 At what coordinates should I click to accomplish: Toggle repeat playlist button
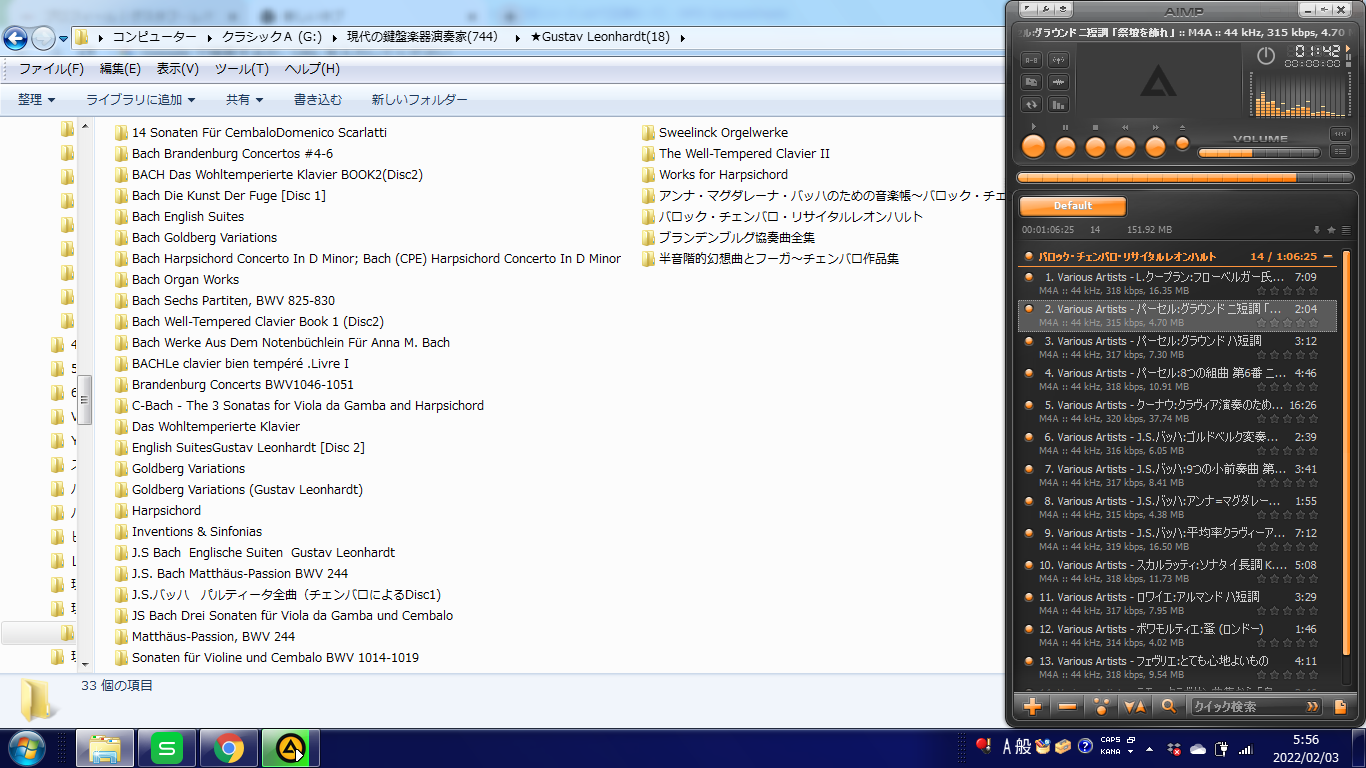pyautogui.click(x=1031, y=104)
